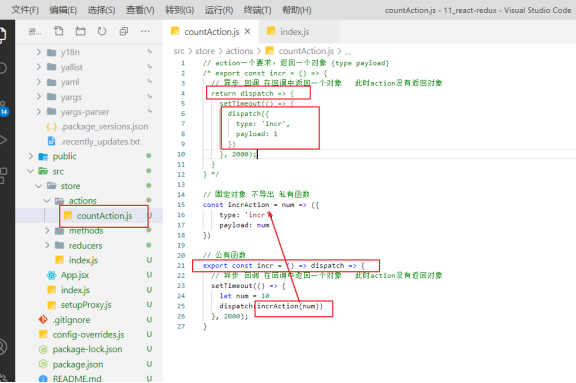Open the 查看(V) menu
The width and height of the screenshot is (576, 383).
coord(140,10)
